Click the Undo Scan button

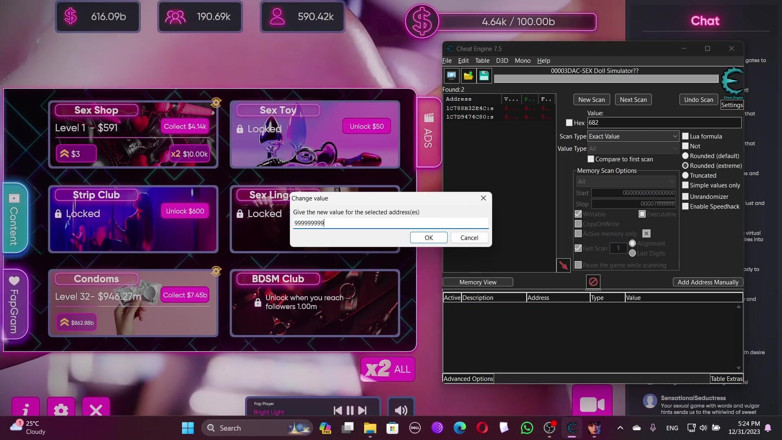tap(698, 99)
